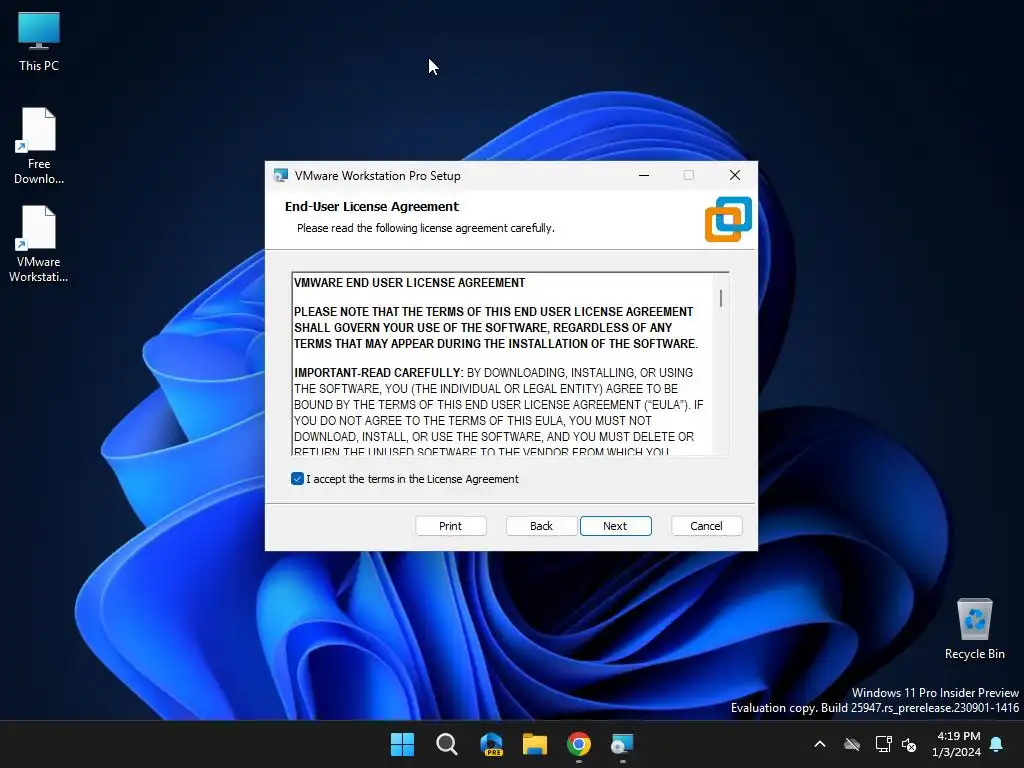Click 'End-User License Agreement' title

pyautogui.click(x=372, y=206)
